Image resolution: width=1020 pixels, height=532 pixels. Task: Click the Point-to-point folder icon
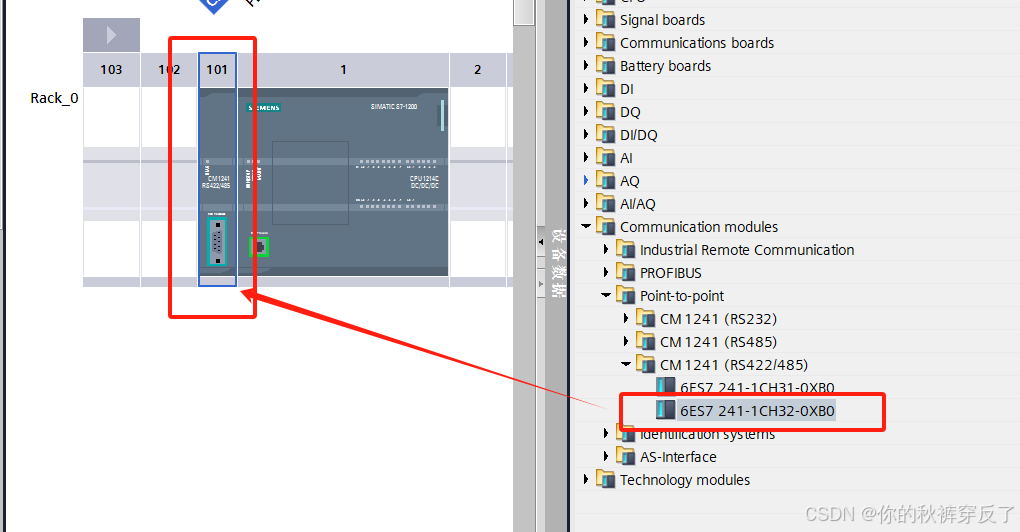625,295
